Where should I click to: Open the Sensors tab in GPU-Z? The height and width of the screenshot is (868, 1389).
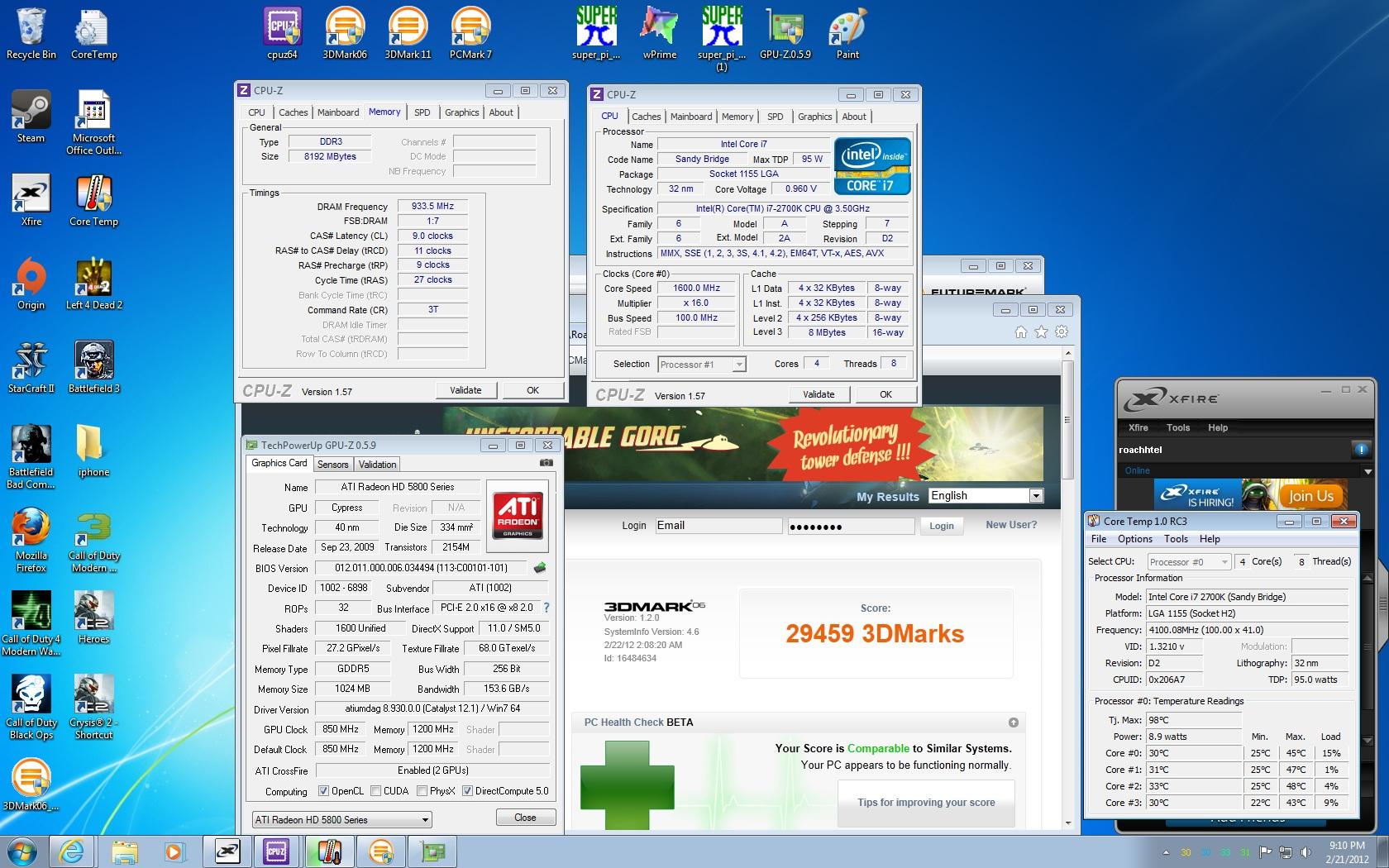pos(333,465)
